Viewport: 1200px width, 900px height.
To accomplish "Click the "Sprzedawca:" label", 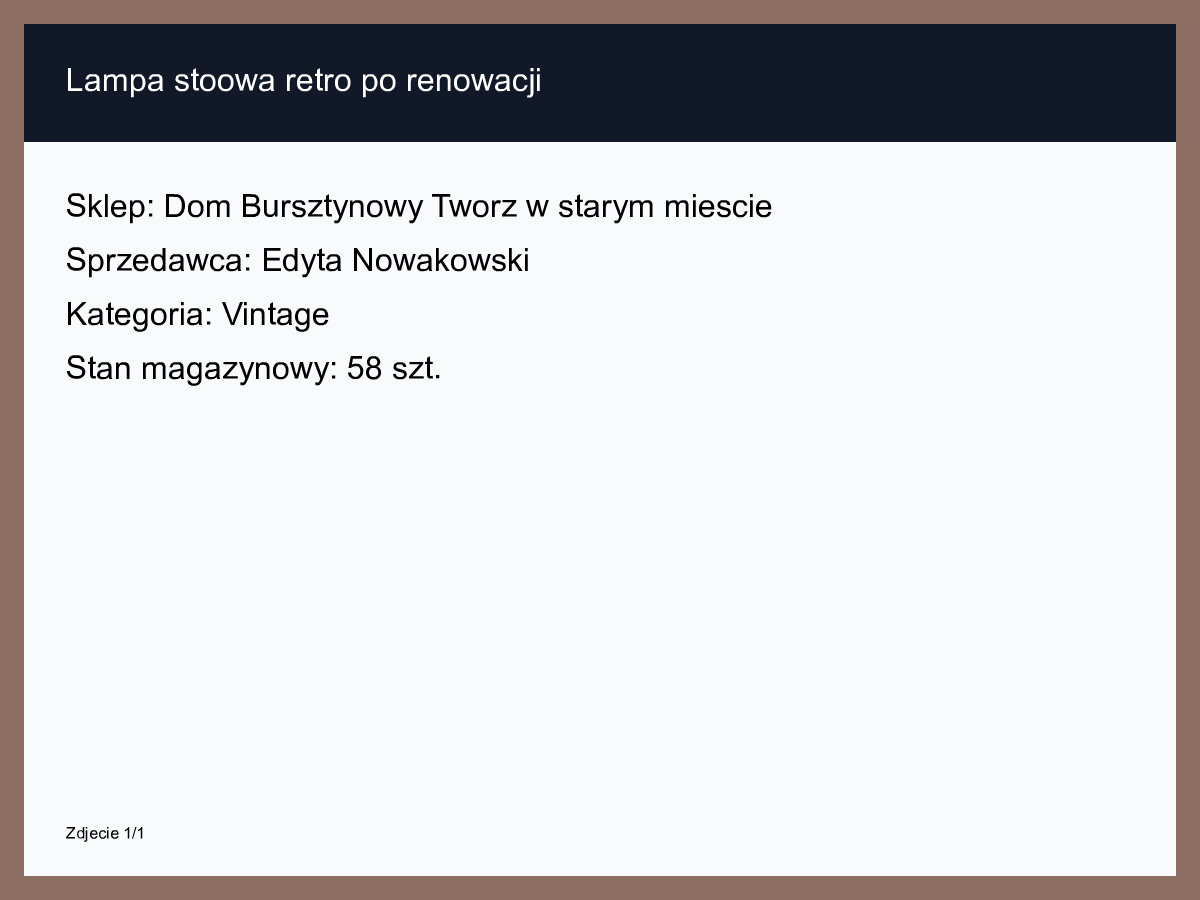I will point(159,261).
